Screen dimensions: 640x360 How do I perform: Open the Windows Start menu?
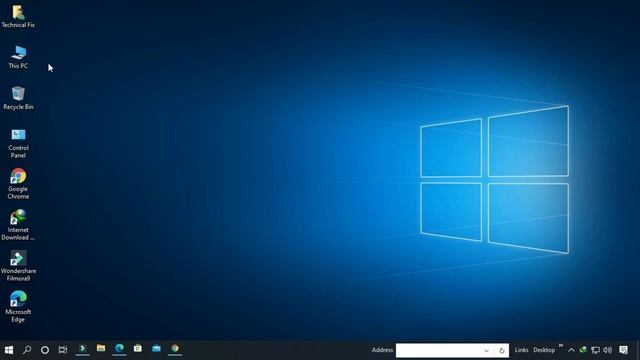click(x=9, y=350)
